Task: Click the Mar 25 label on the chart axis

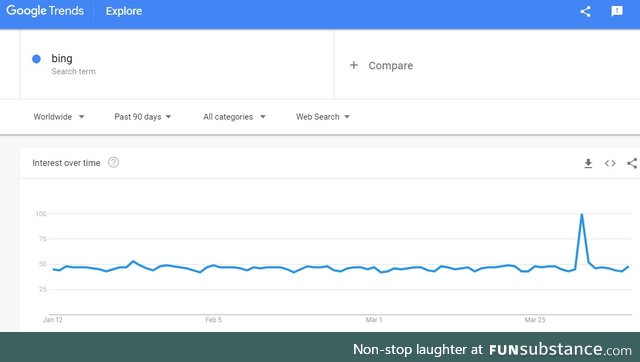Action: [x=535, y=320]
